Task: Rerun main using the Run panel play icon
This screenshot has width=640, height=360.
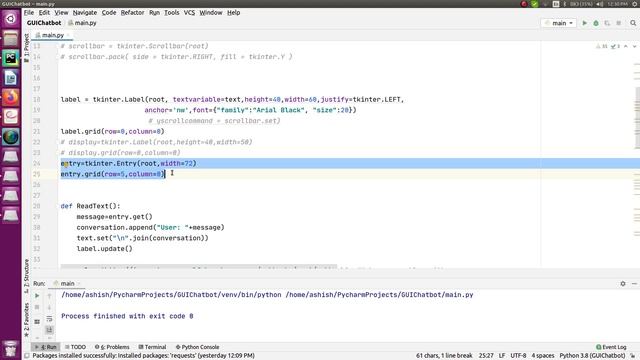Action: click(x=37, y=296)
